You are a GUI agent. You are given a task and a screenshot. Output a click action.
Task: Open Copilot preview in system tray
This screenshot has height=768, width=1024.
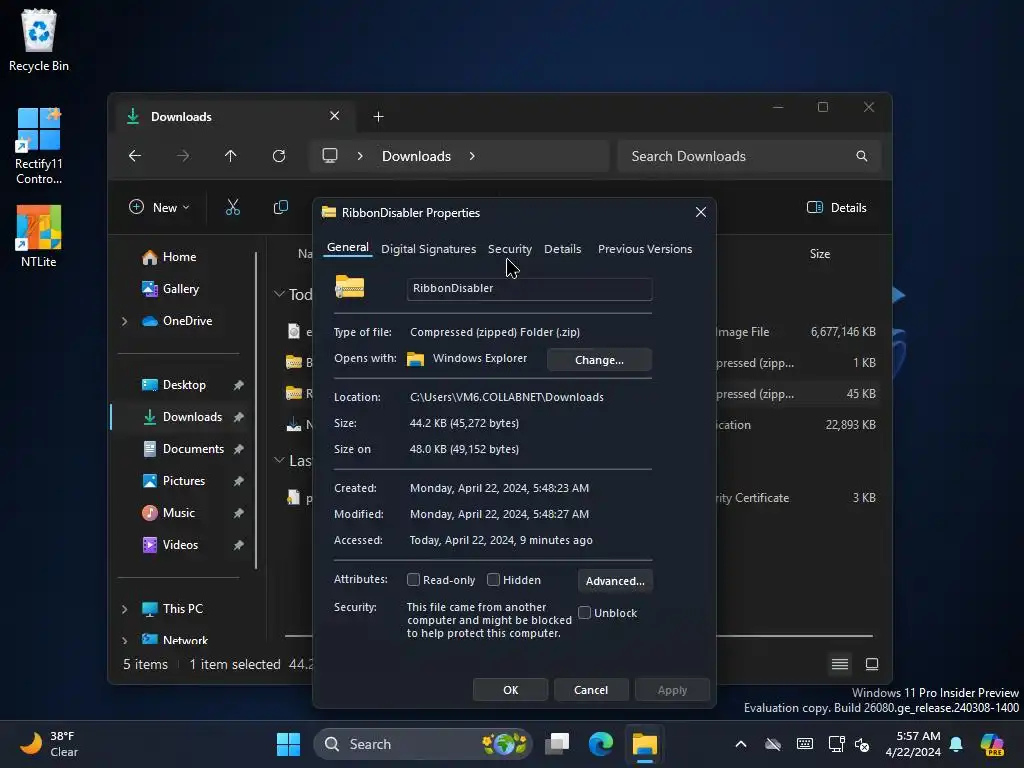click(x=992, y=744)
